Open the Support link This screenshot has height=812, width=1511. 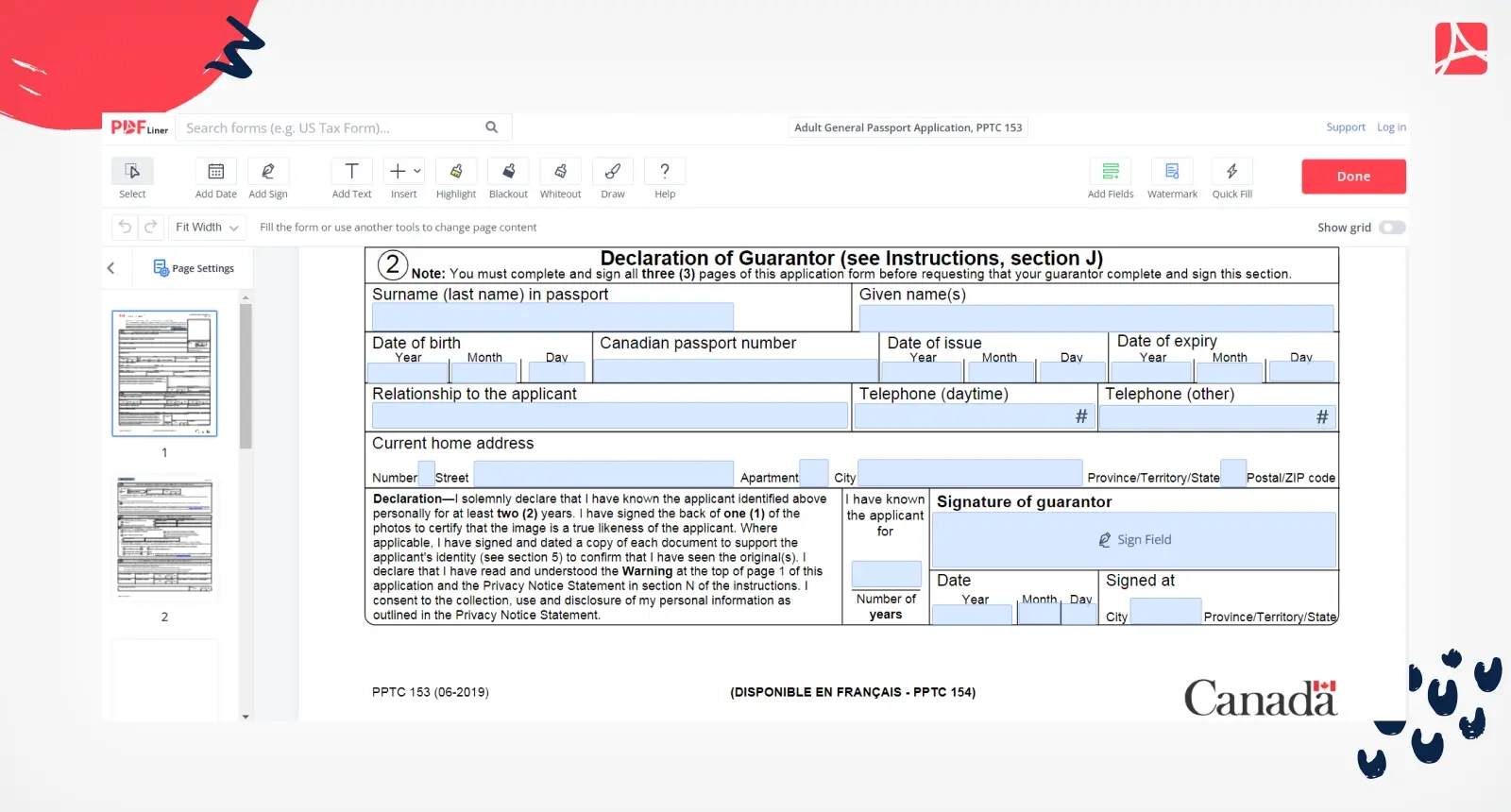(1346, 127)
